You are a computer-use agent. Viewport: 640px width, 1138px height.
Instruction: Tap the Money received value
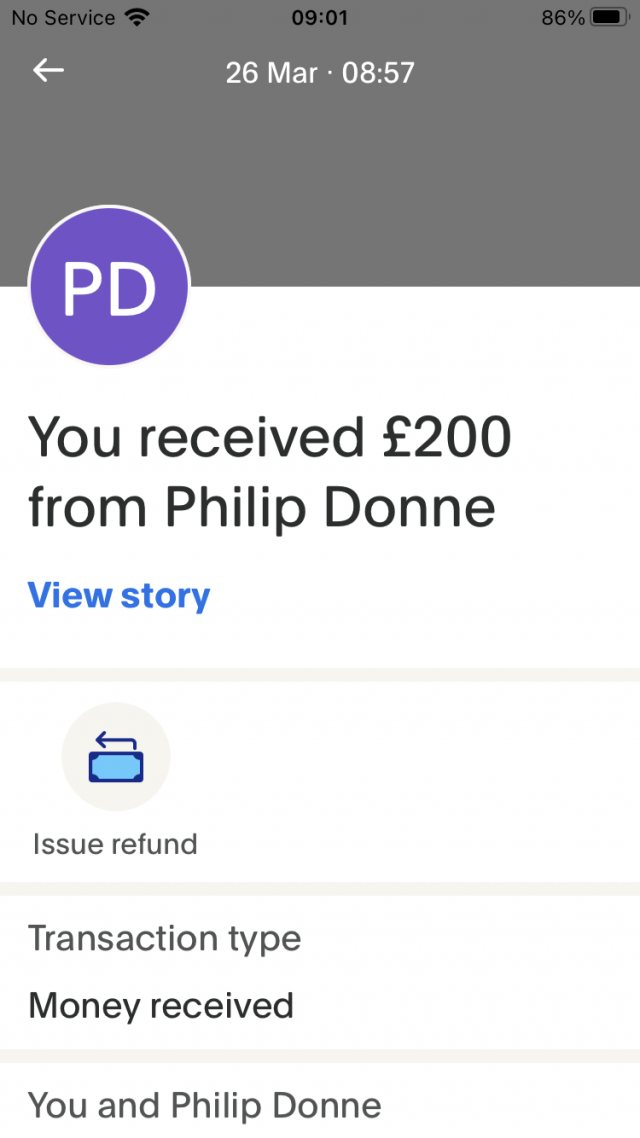[x=160, y=1006]
